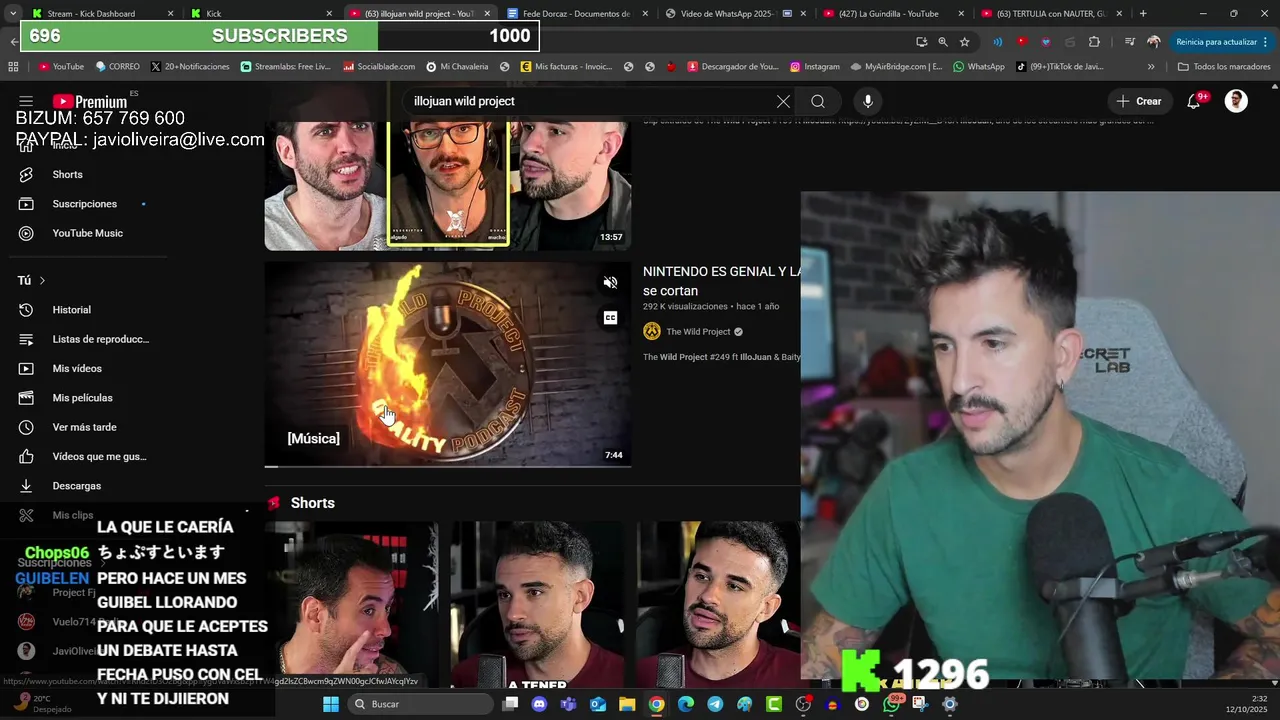This screenshot has width=1280, height=720.
Task: Open the browser zoom magnifier icon
Action: point(943,42)
